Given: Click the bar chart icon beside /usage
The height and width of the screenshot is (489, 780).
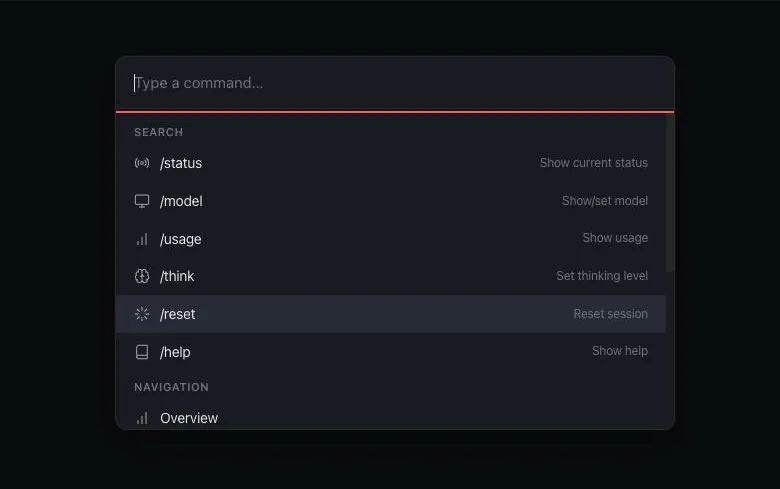Looking at the screenshot, I should [x=142, y=239].
